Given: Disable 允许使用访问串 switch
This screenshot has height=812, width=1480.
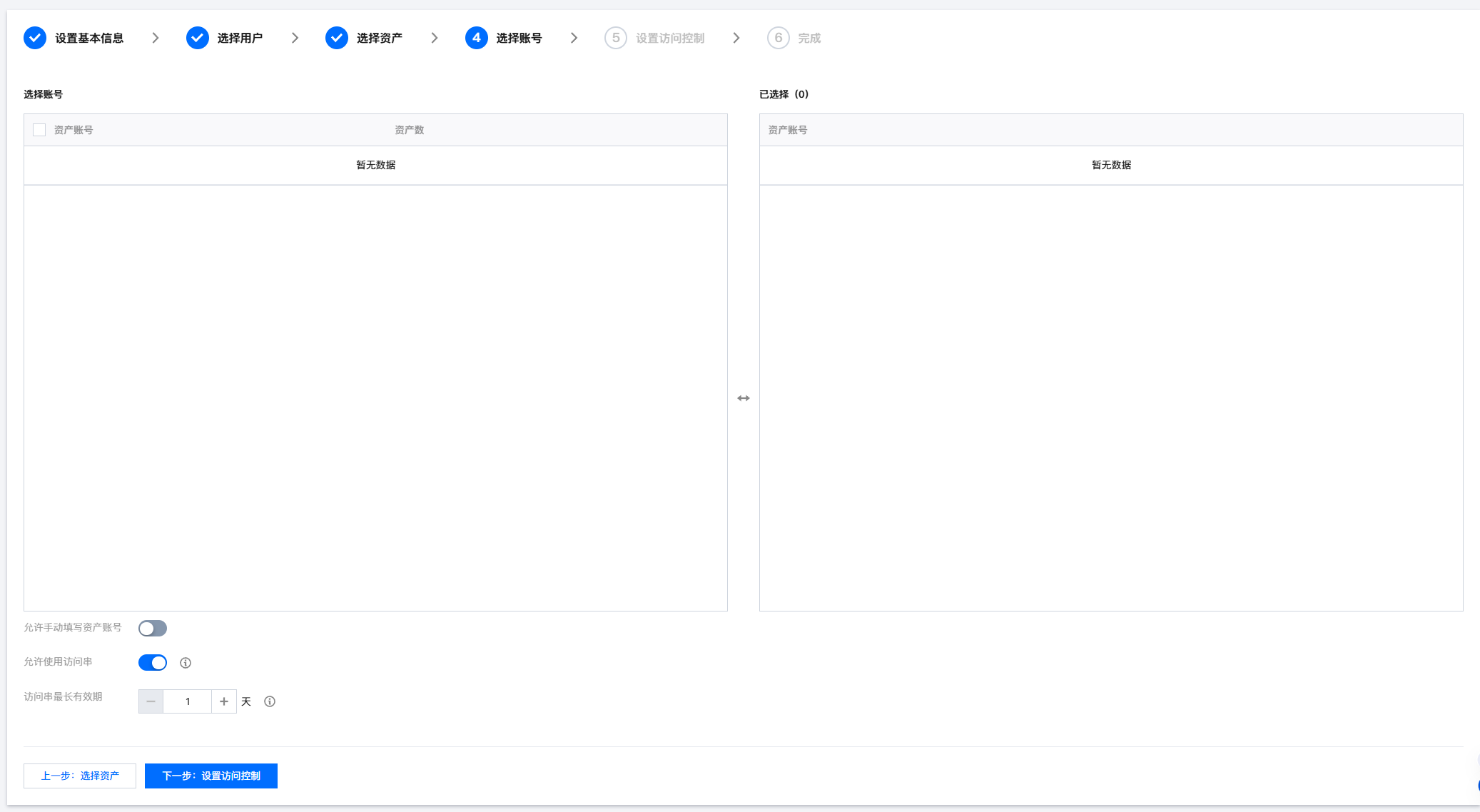Looking at the screenshot, I should 153,663.
